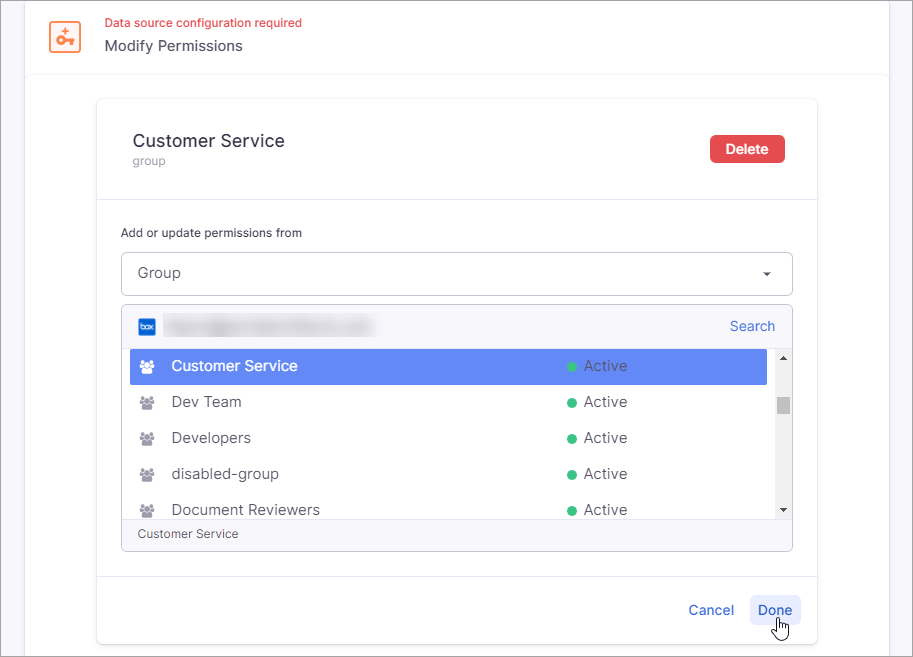Click the Document Reviewers group icon
This screenshot has width=913, height=657.
(148, 510)
